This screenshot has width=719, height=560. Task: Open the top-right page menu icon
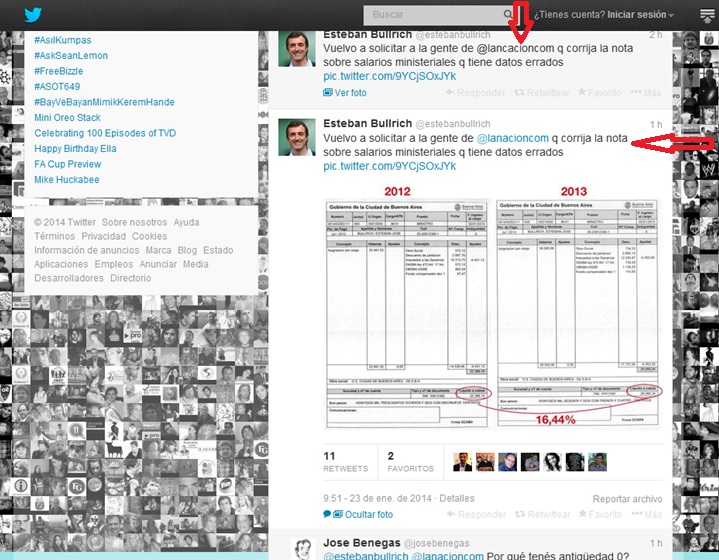pos(707,15)
